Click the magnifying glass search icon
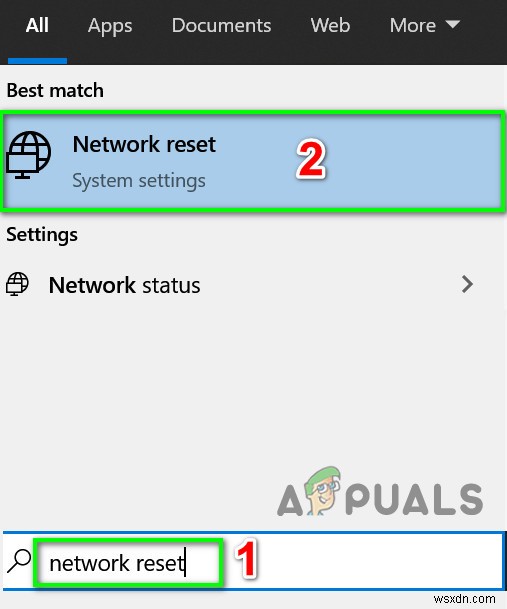 19,561
